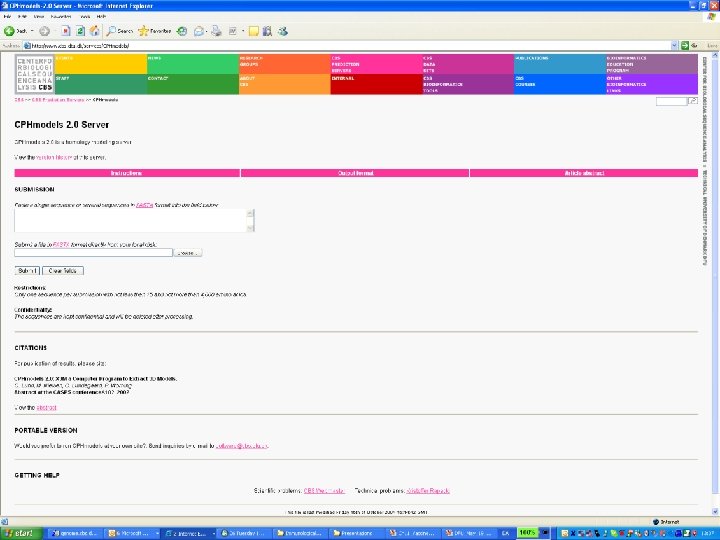Switch to the Article abstract tab
This screenshot has width=720, height=540.
click(x=584, y=173)
